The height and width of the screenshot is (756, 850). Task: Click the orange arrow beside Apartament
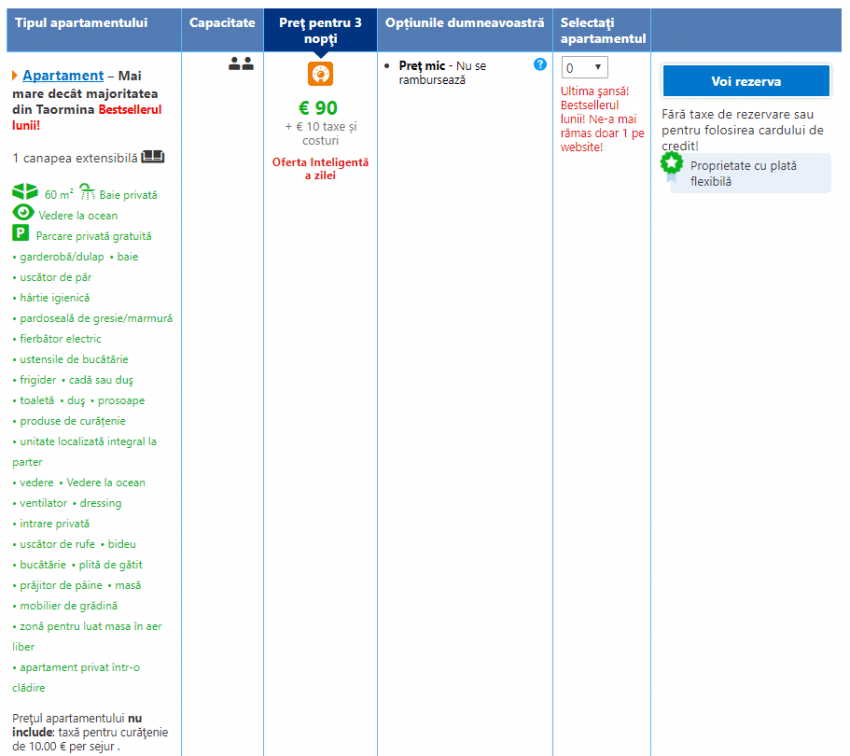point(15,76)
